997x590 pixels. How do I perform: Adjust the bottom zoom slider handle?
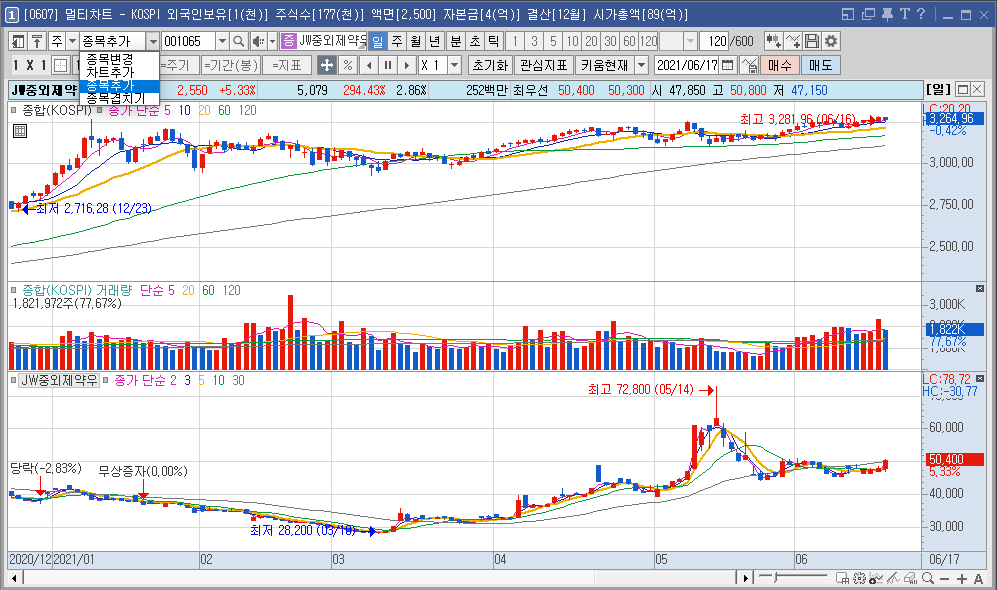tap(776, 577)
